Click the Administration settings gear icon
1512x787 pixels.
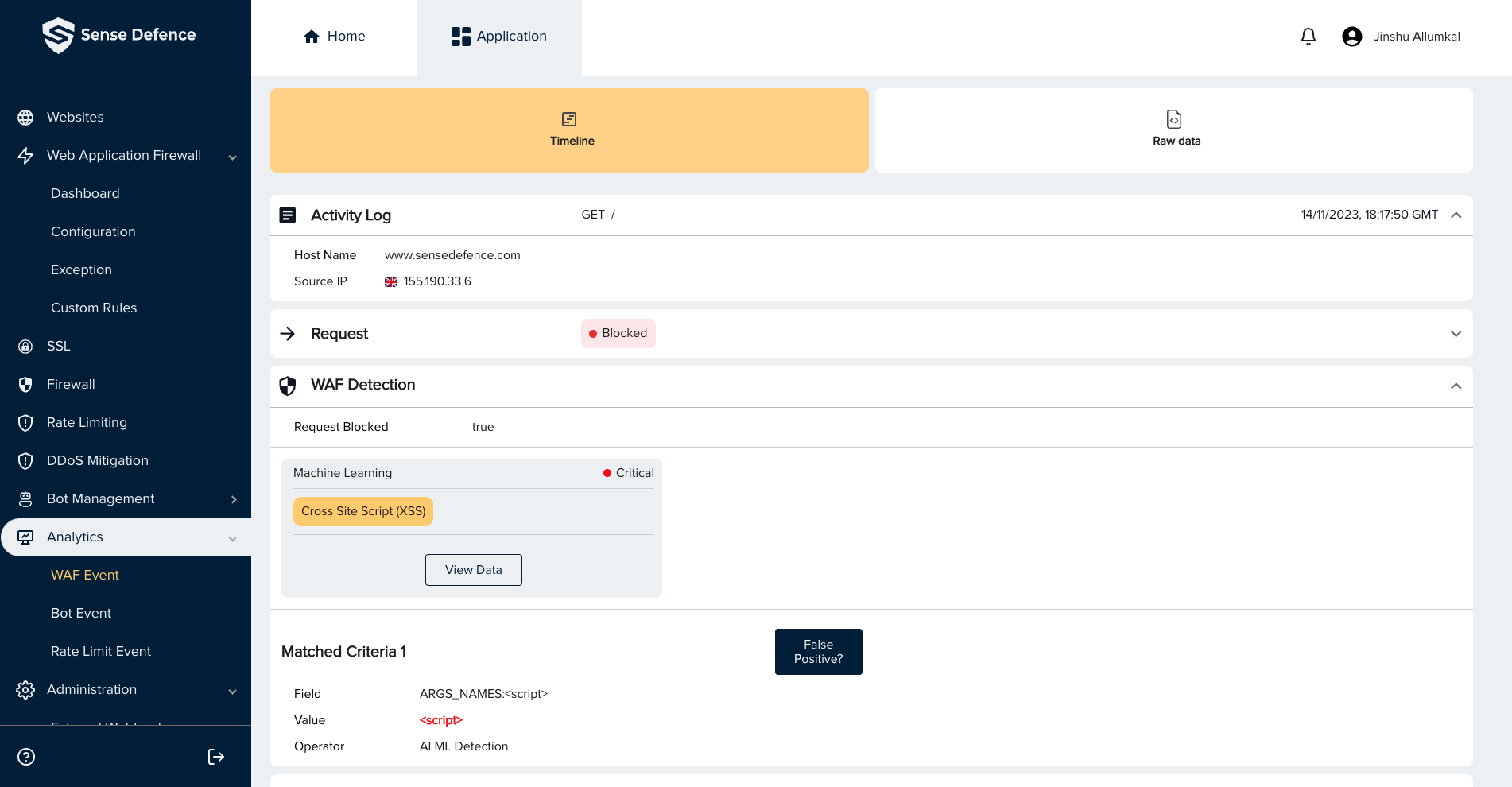25,690
